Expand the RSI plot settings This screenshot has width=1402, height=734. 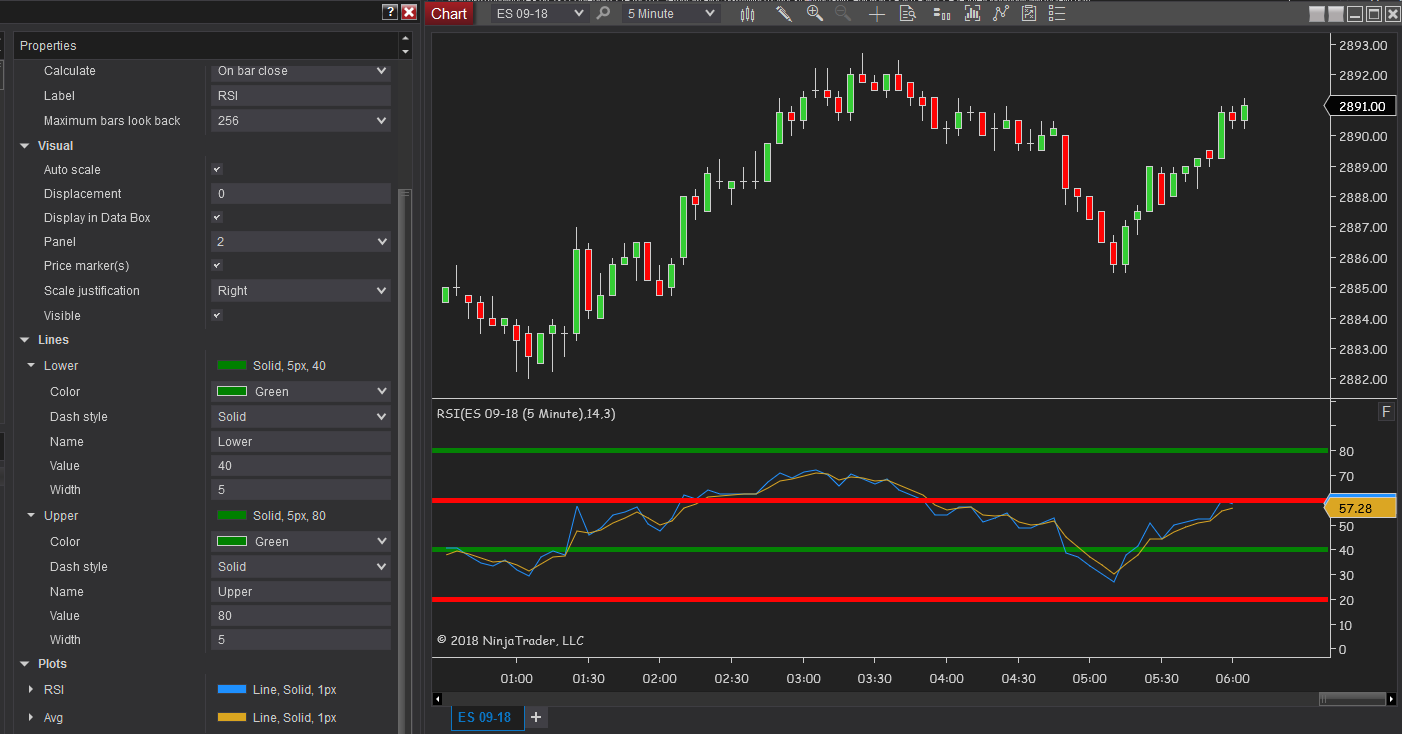tap(31, 690)
